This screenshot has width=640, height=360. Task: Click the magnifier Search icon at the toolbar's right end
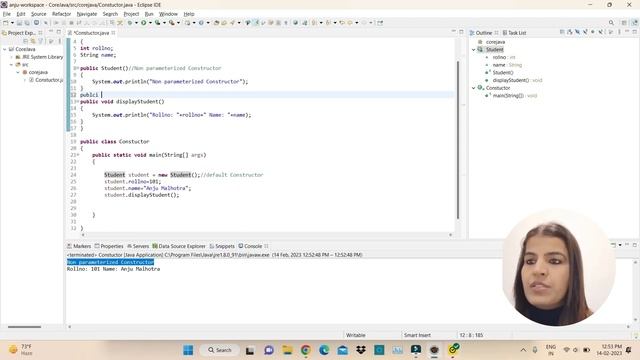[x=611, y=23]
